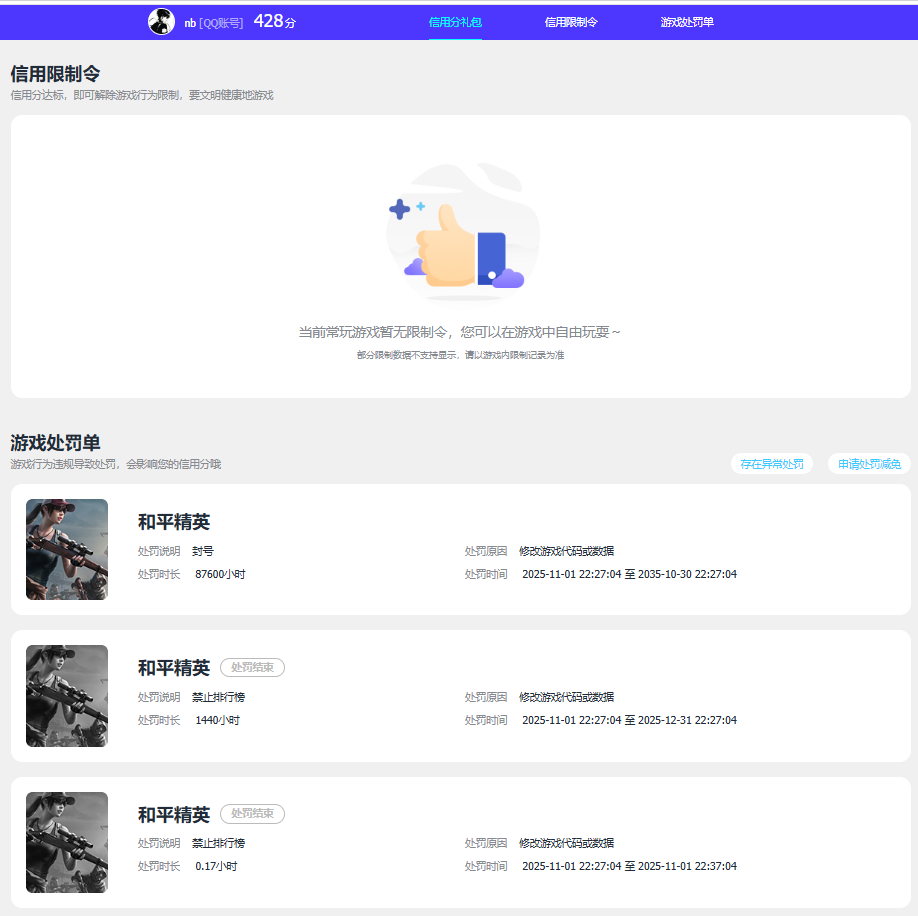
Task: Click the 87600小时 duration value
Action: point(220,574)
